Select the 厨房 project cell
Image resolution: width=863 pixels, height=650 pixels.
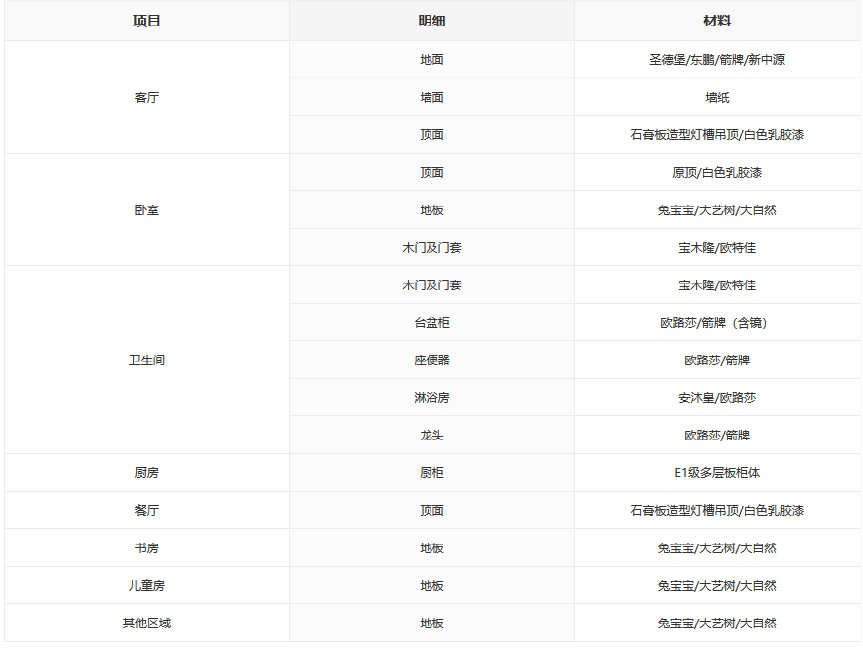pos(146,473)
